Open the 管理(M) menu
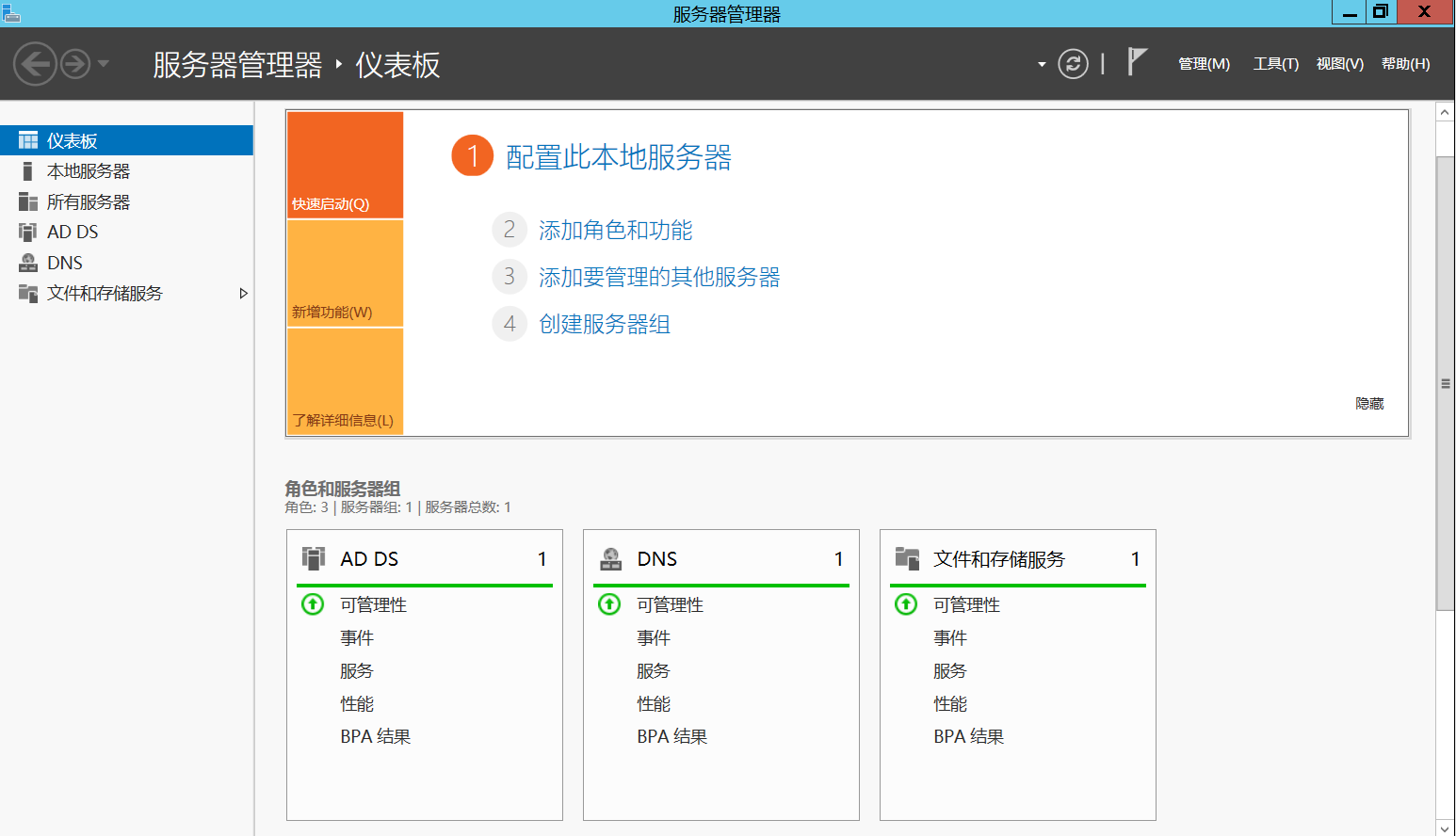This screenshot has height=836, width=1456. [1204, 64]
